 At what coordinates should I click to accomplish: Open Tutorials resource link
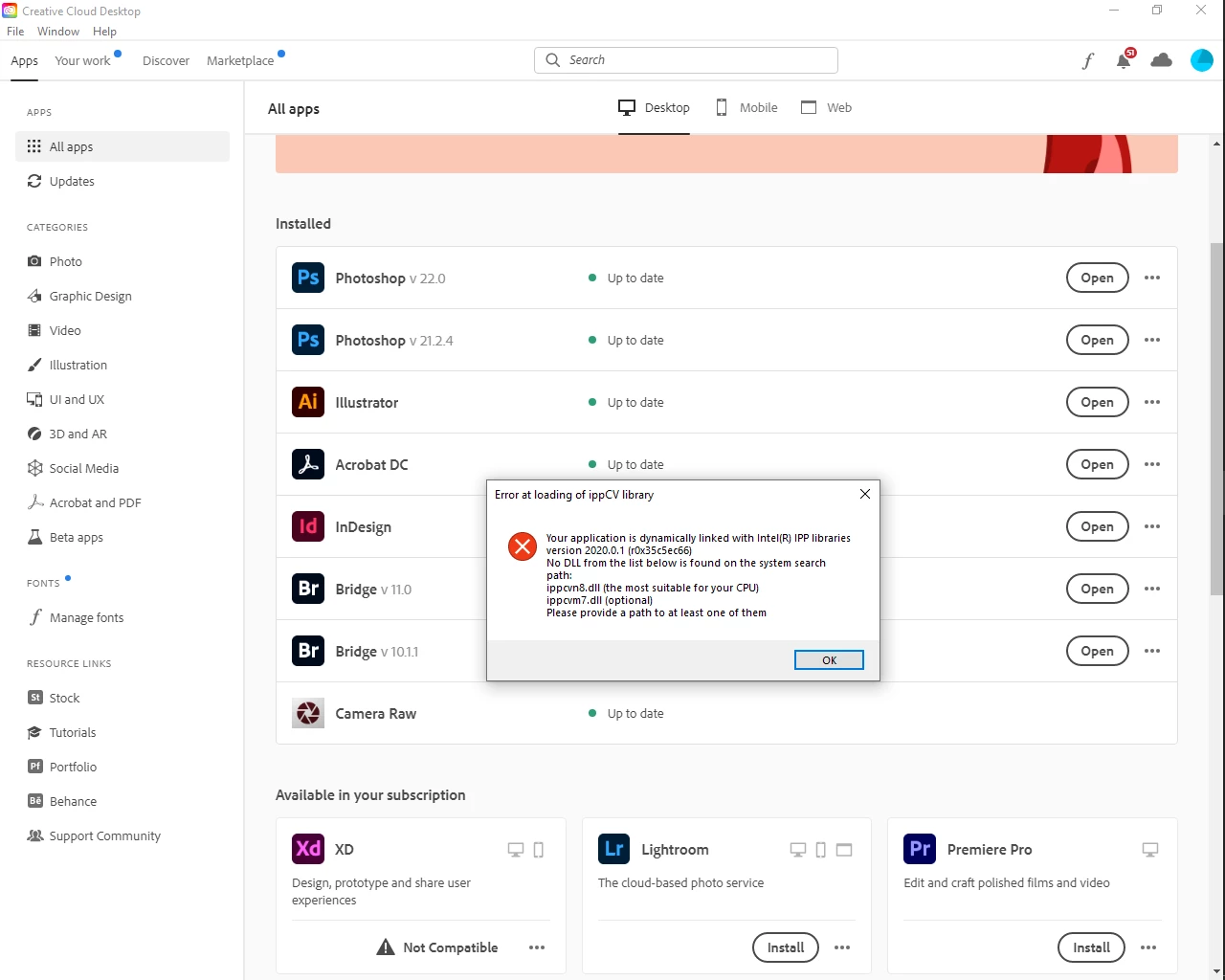(122, 732)
